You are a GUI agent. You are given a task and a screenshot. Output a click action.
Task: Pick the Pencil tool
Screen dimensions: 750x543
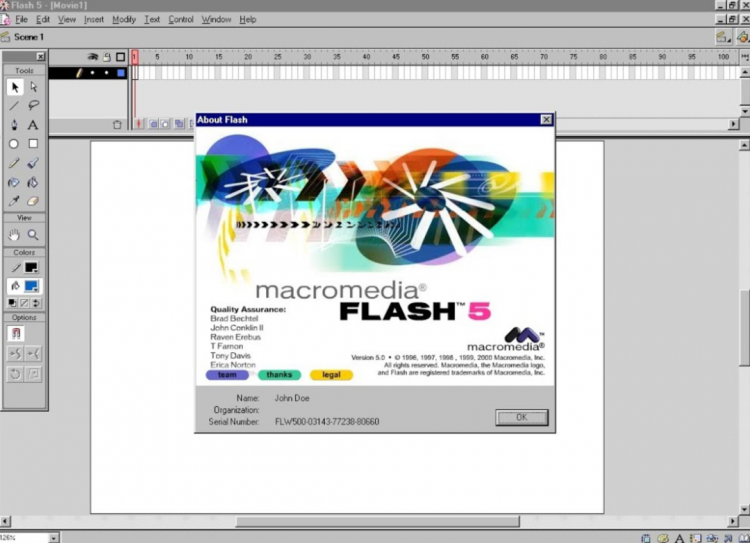(14, 163)
